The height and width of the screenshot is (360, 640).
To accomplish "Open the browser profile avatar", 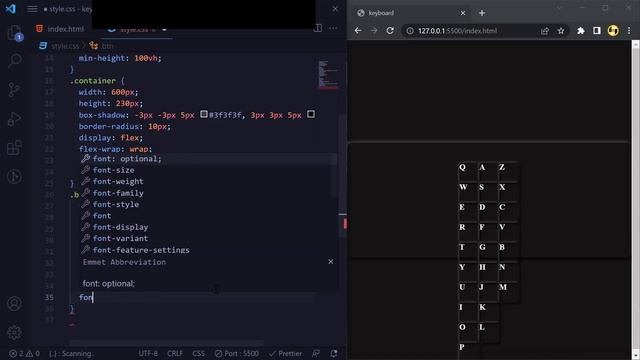I will coord(613,31).
